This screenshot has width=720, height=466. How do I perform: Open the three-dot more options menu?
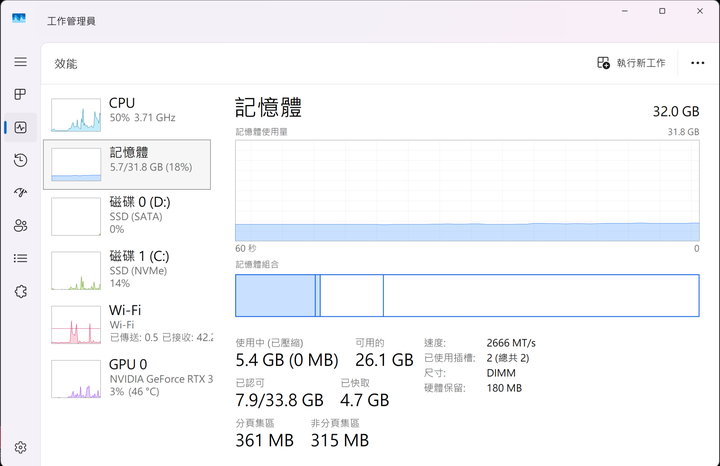pyautogui.click(x=698, y=63)
